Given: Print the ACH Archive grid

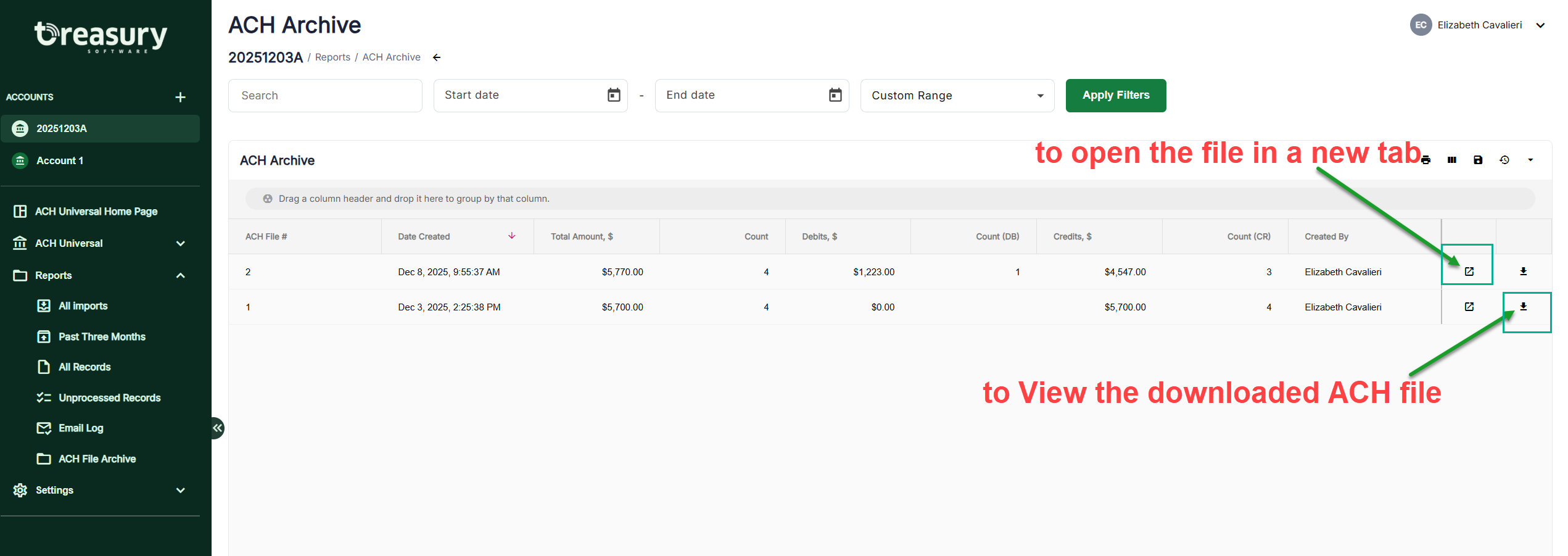Looking at the screenshot, I should [1426, 160].
